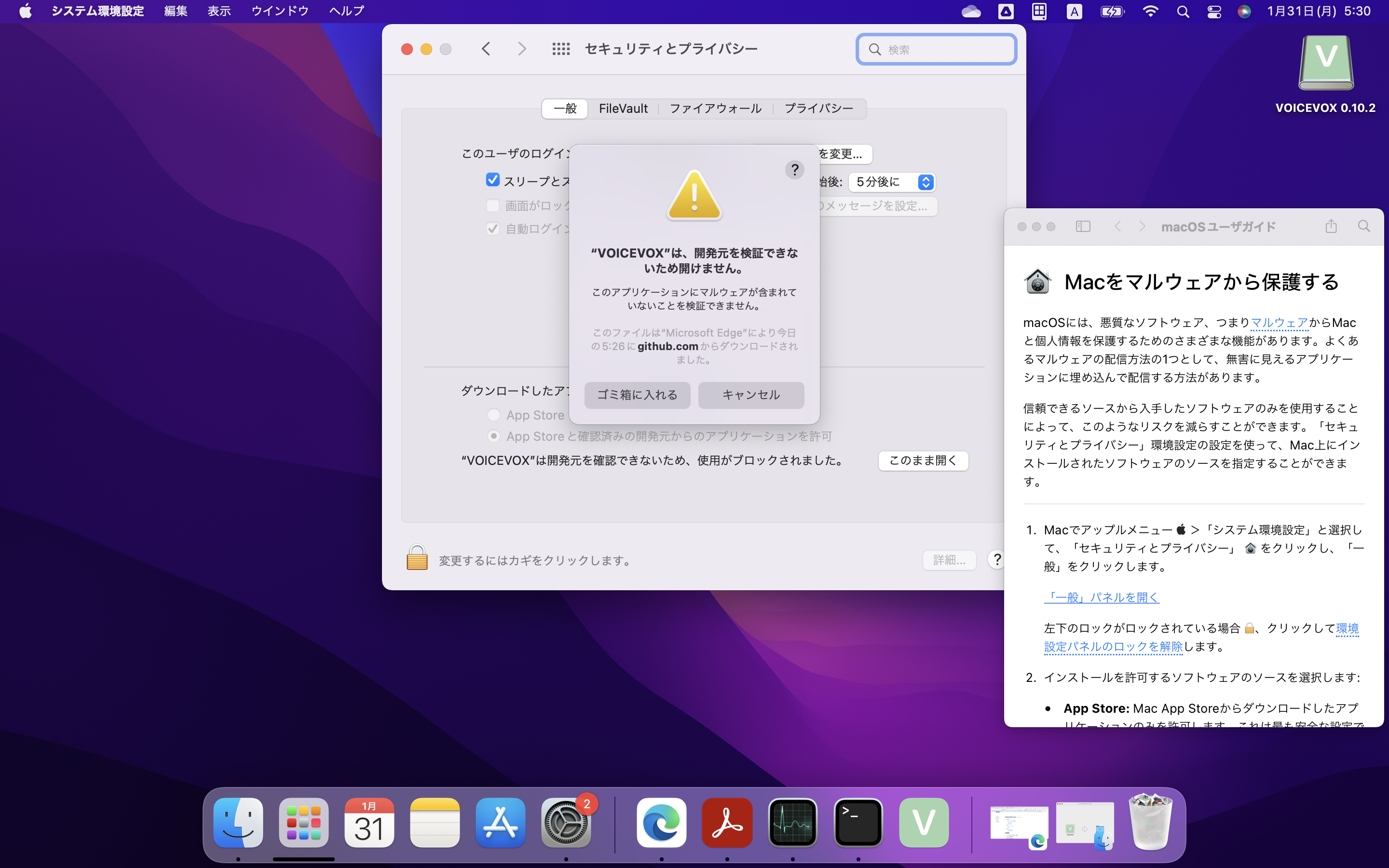Open the 「一般」パネルを開く link
Screen dimensions: 1389x868
tap(1102, 597)
